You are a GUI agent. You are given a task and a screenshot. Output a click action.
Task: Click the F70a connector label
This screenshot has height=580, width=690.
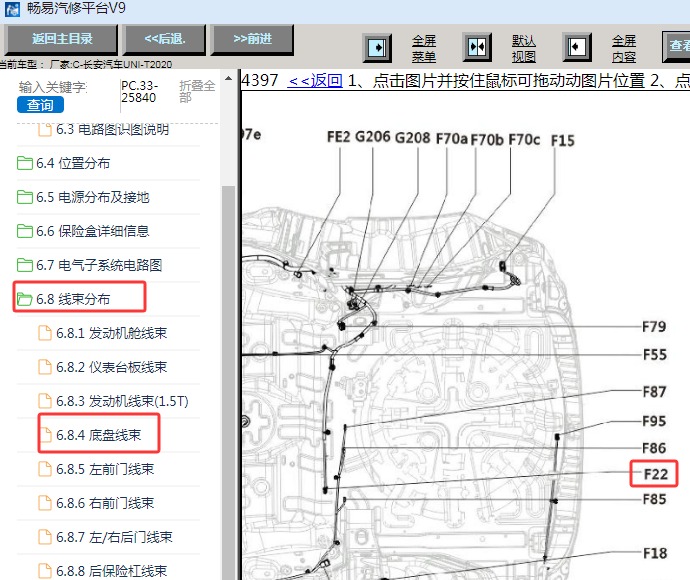coord(451,139)
